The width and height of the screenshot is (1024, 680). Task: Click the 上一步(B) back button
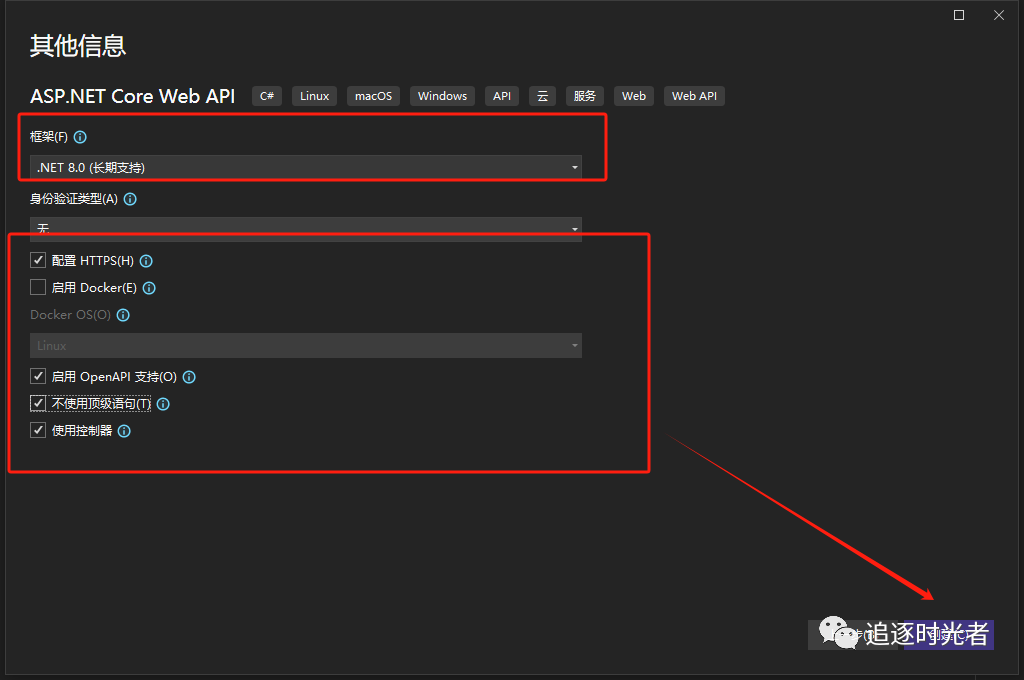point(853,635)
